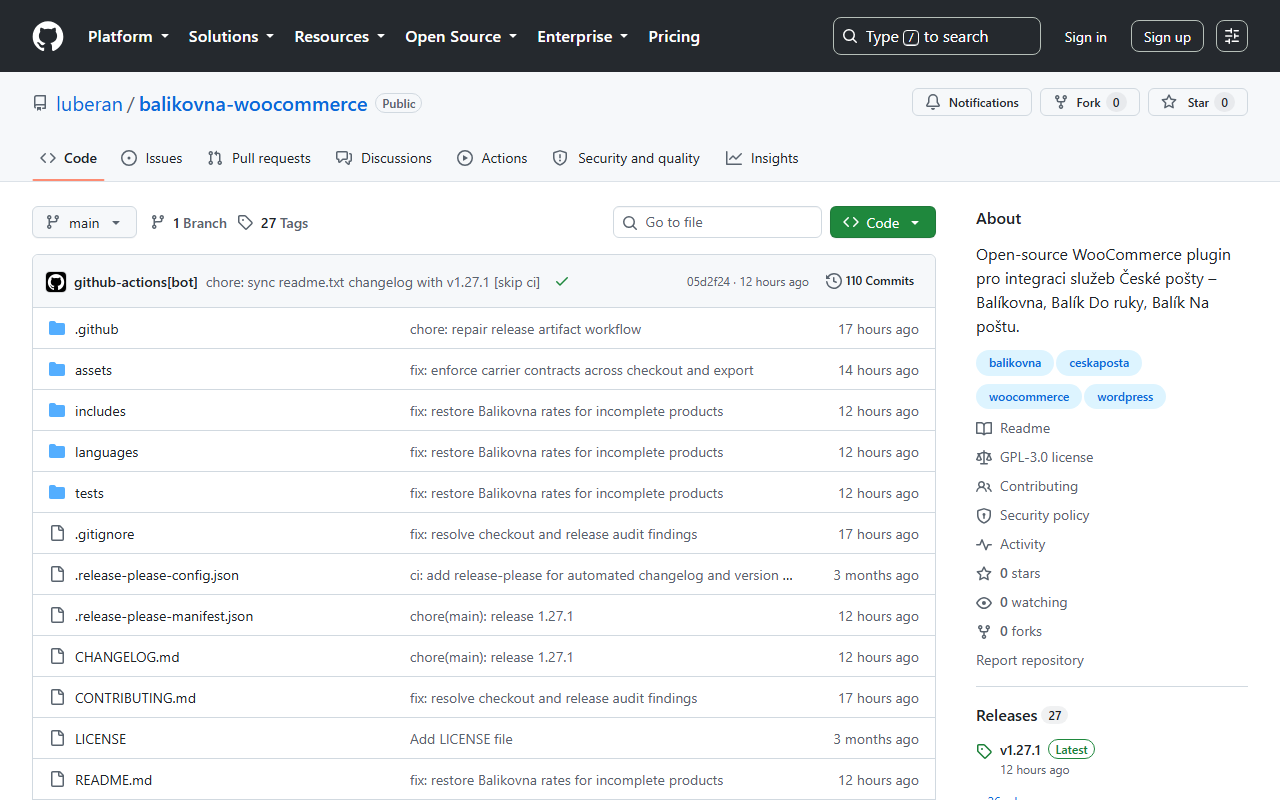Switch to the Pull requests tab
1280x800 pixels.
tap(259, 158)
